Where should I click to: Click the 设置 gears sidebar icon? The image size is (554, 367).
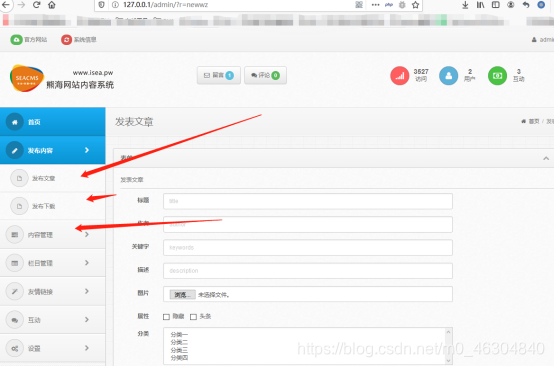[14, 348]
